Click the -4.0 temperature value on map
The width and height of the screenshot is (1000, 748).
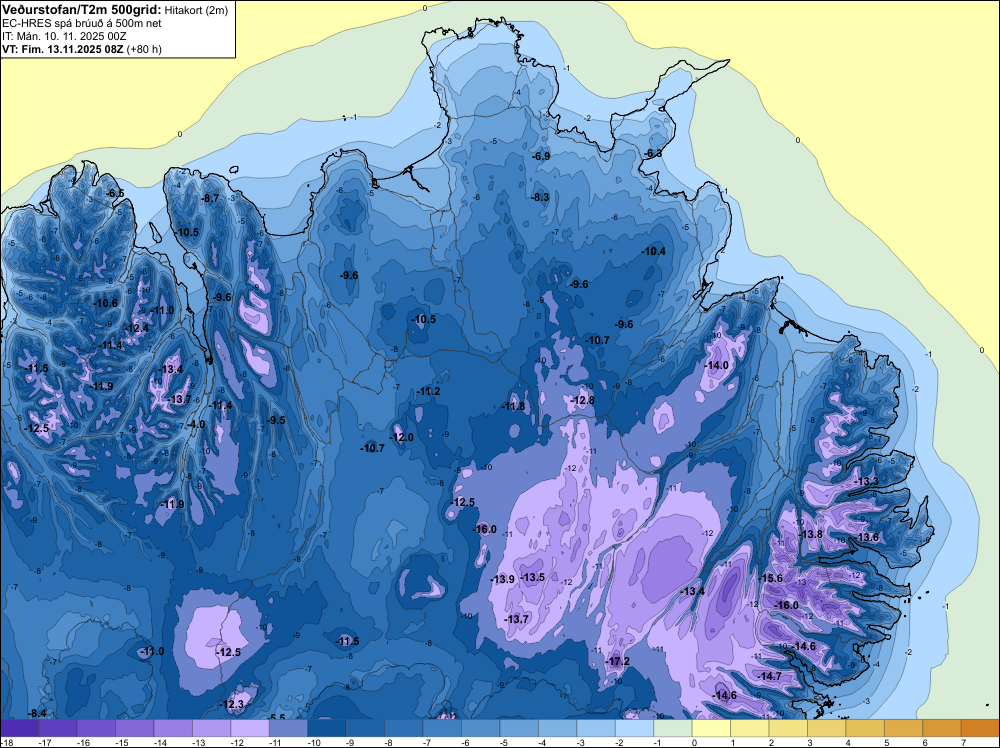pyautogui.click(x=196, y=424)
